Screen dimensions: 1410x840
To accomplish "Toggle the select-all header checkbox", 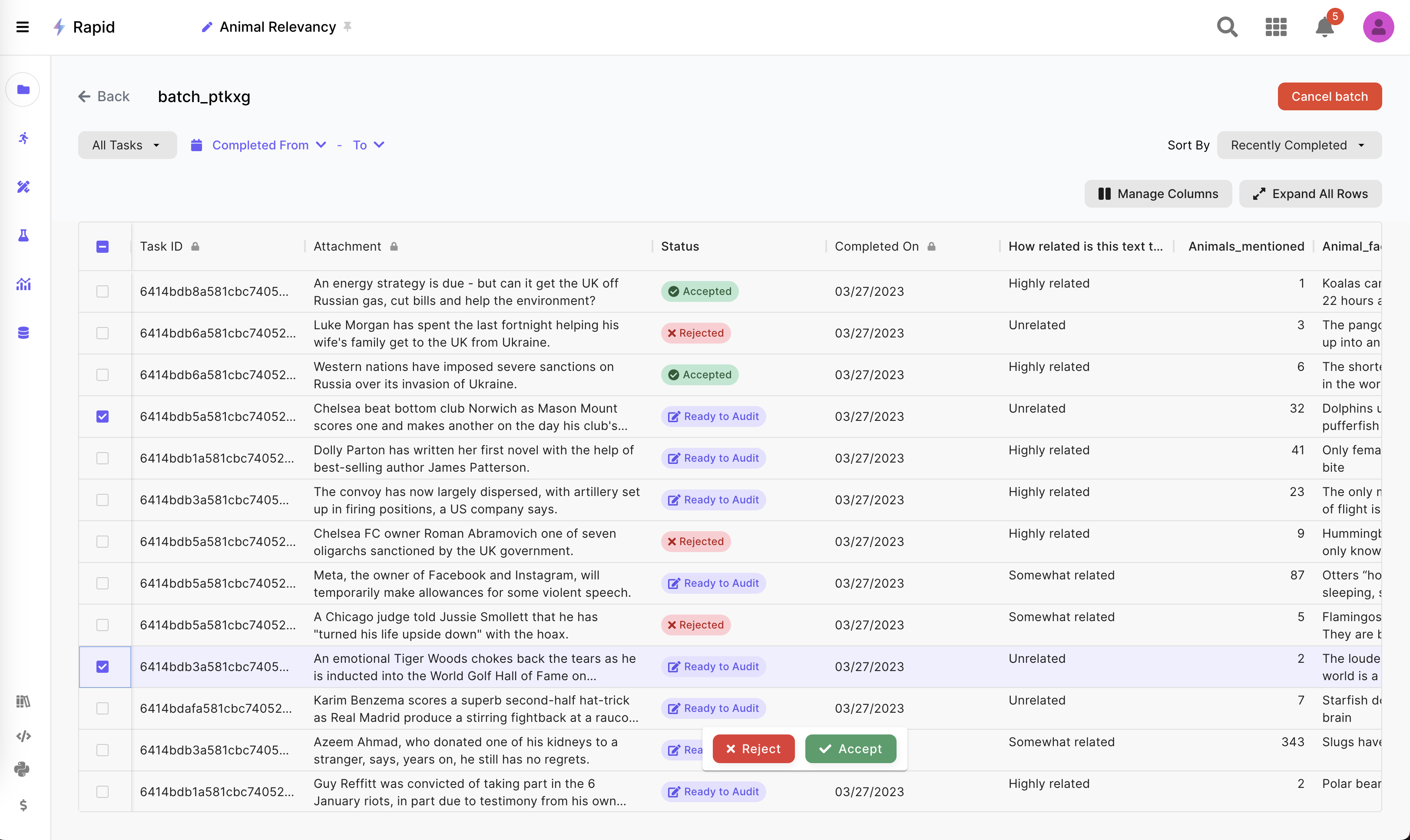I will pyautogui.click(x=103, y=246).
